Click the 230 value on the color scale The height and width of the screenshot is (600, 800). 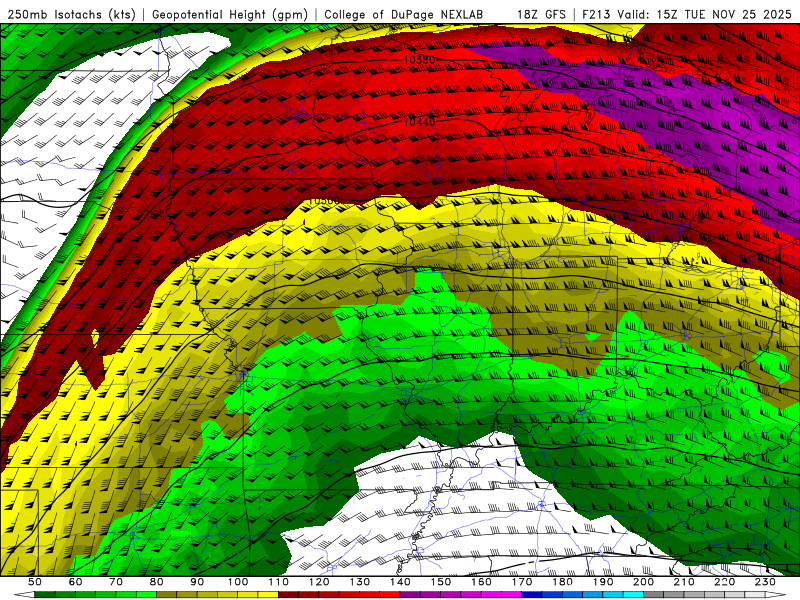pos(765,582)
